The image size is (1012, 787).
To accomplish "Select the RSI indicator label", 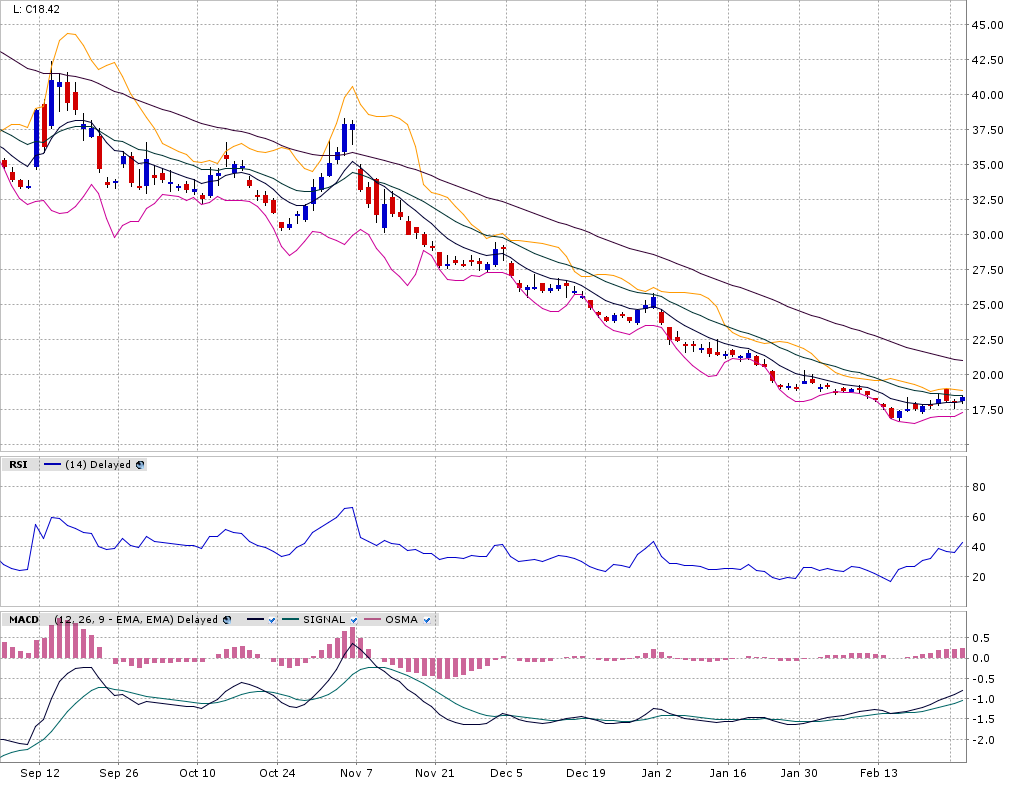I will tap(18, 464).
